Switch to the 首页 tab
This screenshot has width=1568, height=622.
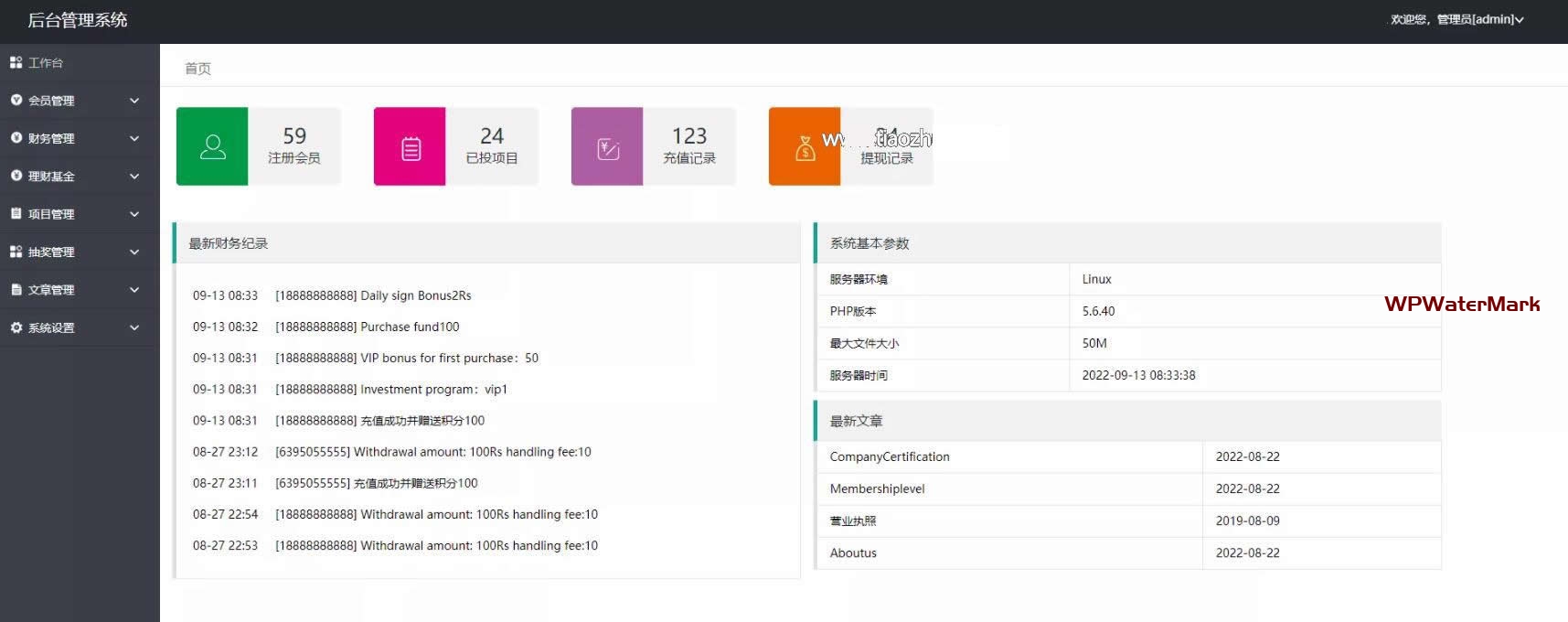197,69
